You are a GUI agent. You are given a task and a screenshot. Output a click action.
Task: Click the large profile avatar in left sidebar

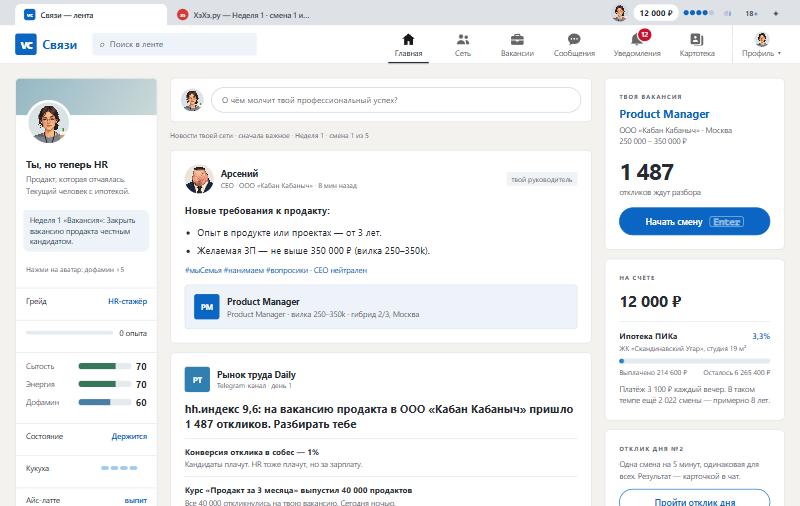(48, 122)
